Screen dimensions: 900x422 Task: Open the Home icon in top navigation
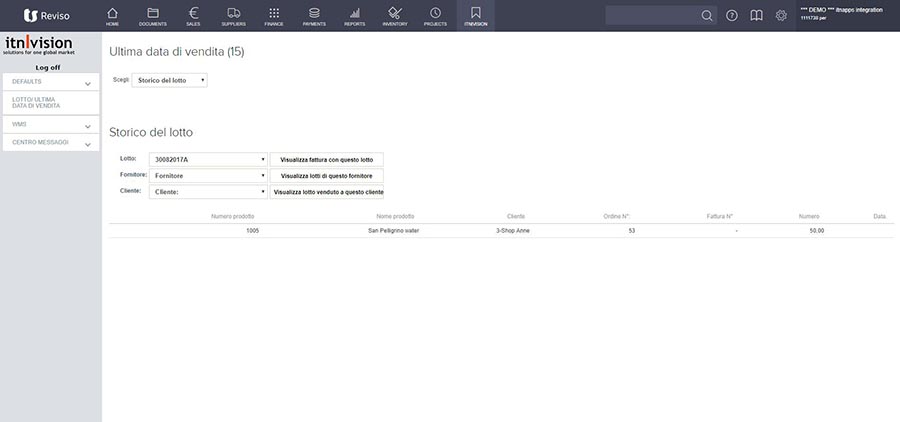112,15
